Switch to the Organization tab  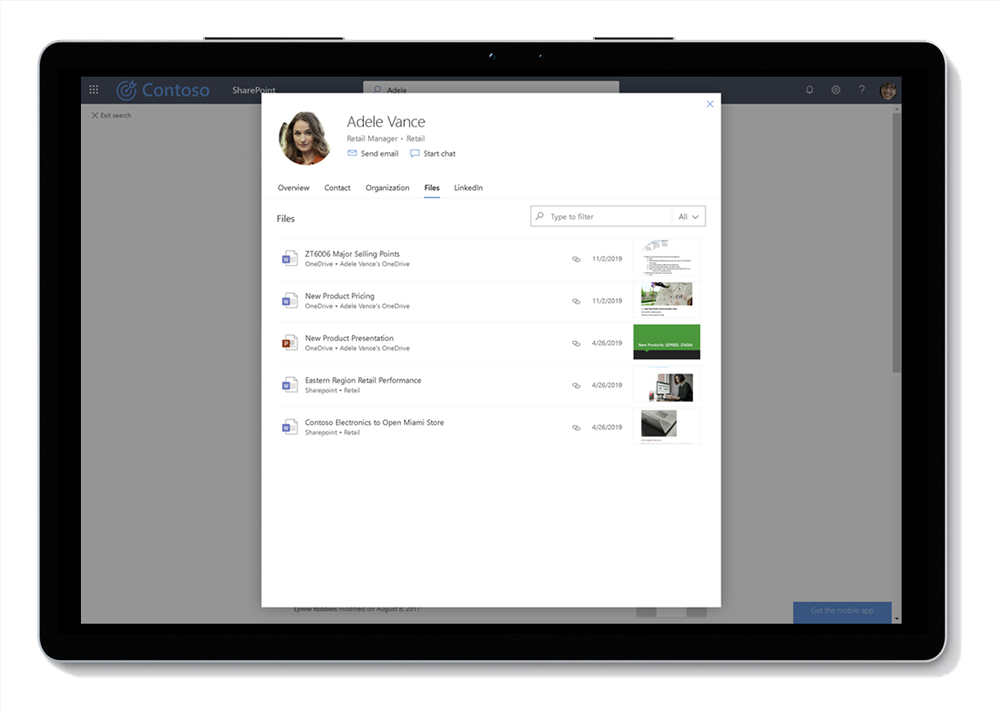pos(387,187)
